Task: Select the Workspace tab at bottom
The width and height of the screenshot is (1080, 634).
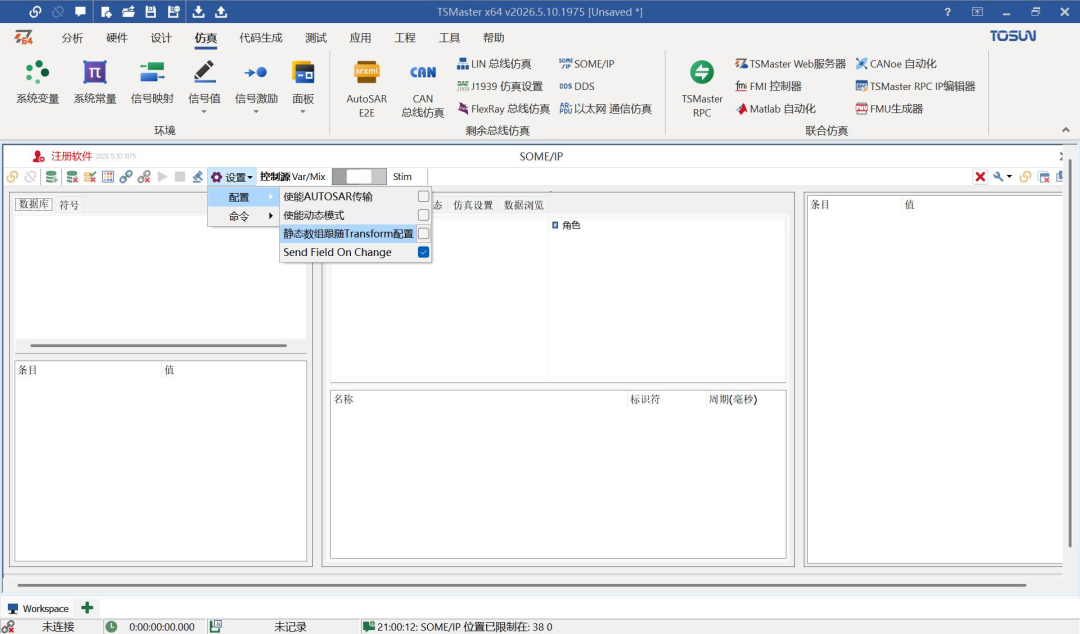Action: 39,609
